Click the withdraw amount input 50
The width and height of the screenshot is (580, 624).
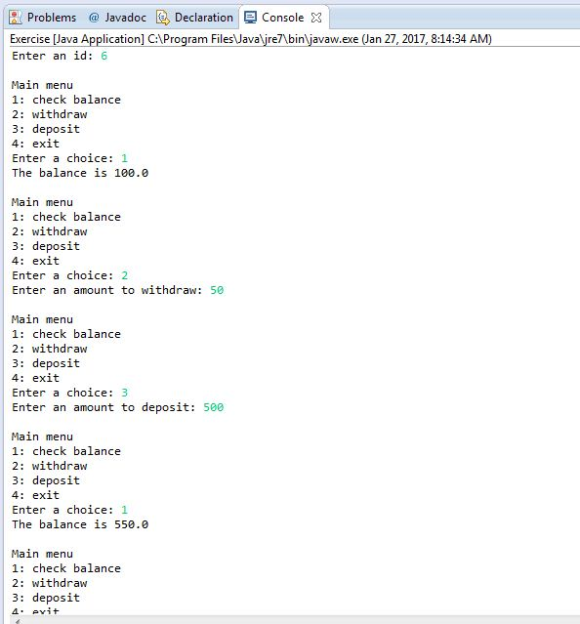217,290
